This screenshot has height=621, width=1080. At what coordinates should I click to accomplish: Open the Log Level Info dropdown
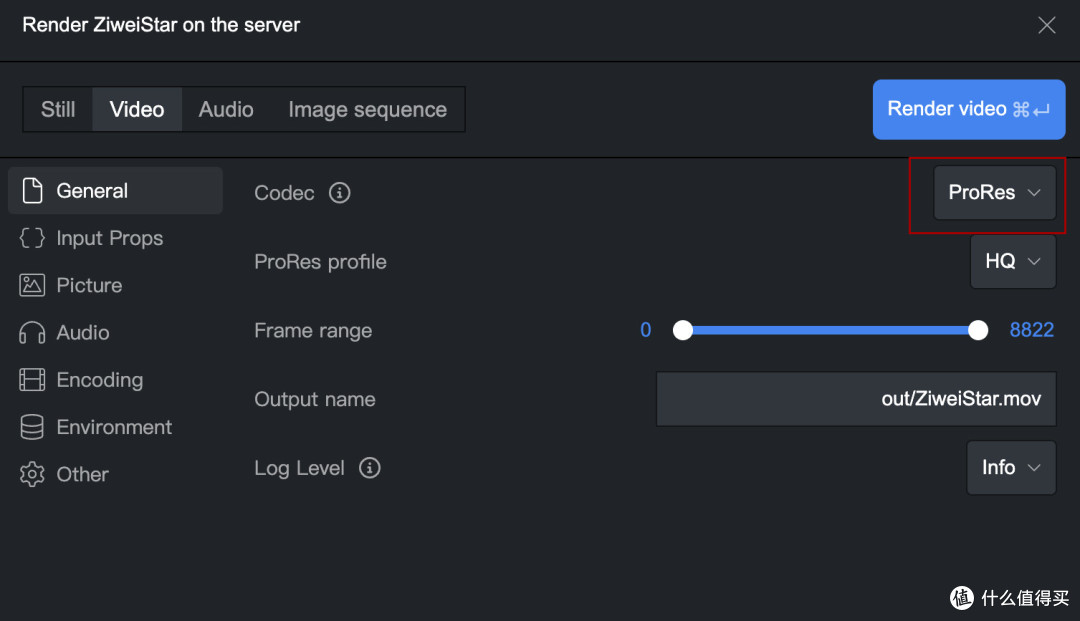[1011, 468]
